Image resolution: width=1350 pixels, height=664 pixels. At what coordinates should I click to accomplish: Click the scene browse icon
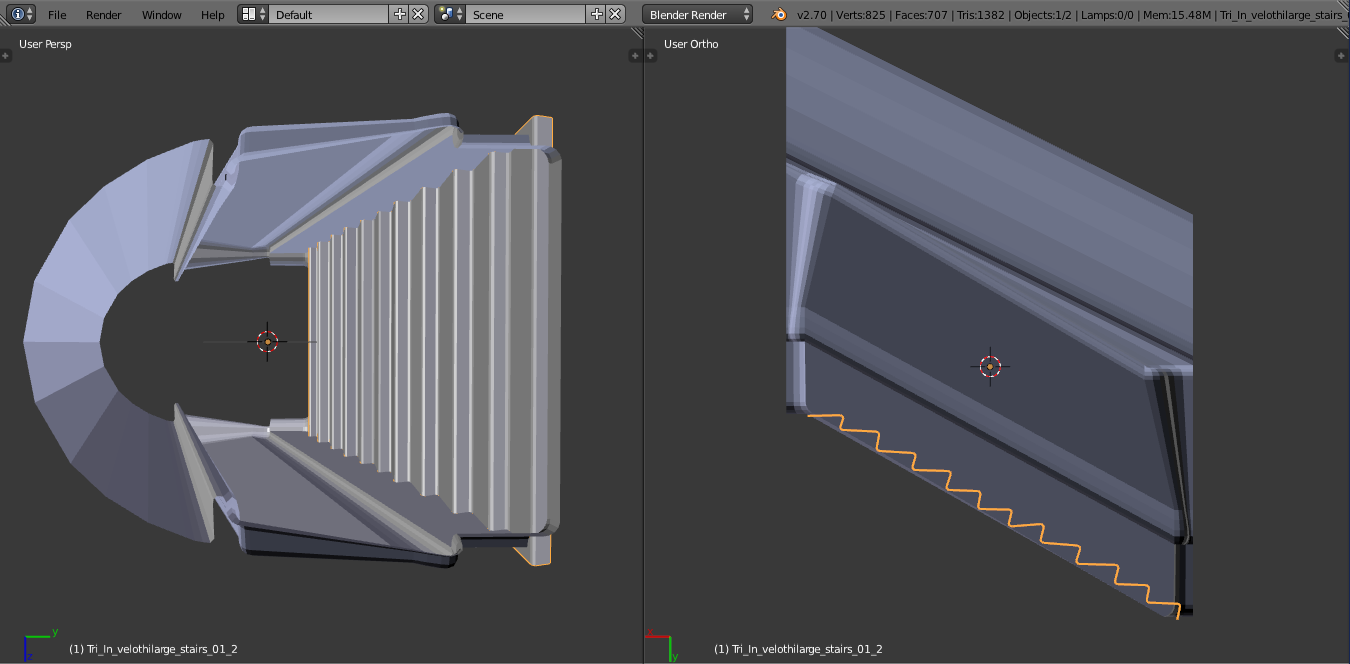[450, 14]
